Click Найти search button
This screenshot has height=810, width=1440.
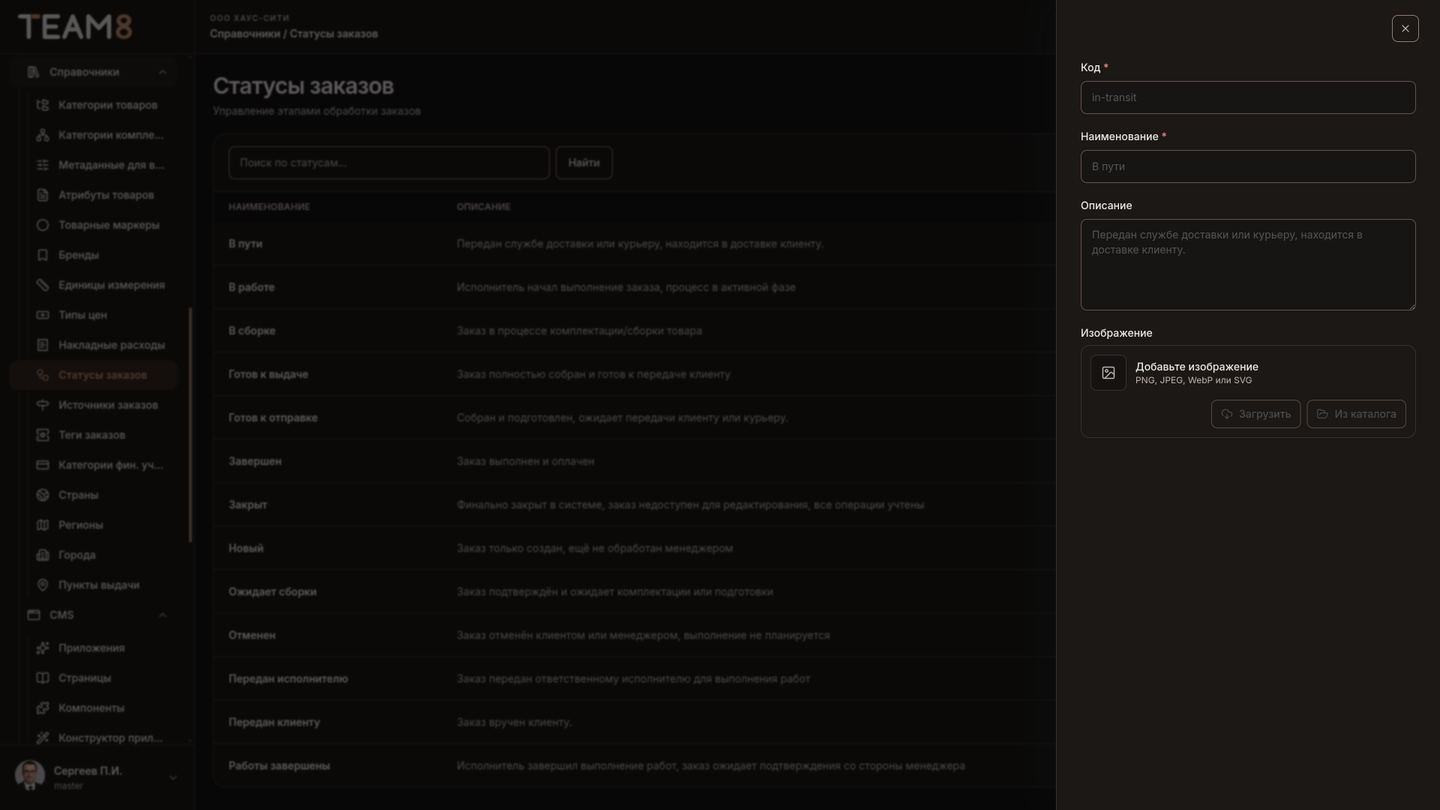tap(584, 163)
